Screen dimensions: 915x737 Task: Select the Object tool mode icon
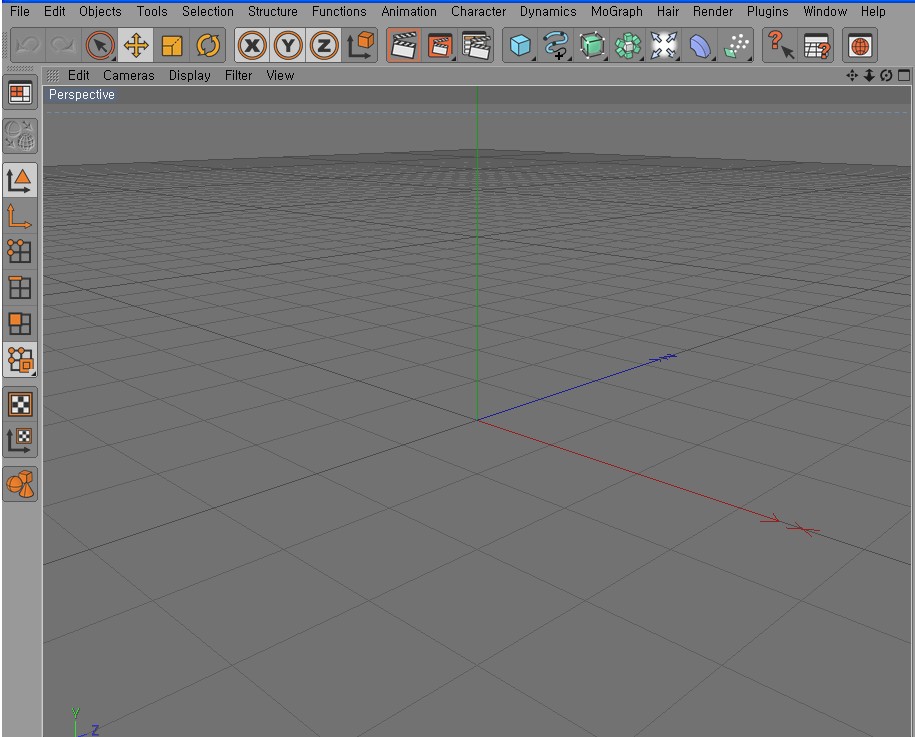(x=20, y=360)
